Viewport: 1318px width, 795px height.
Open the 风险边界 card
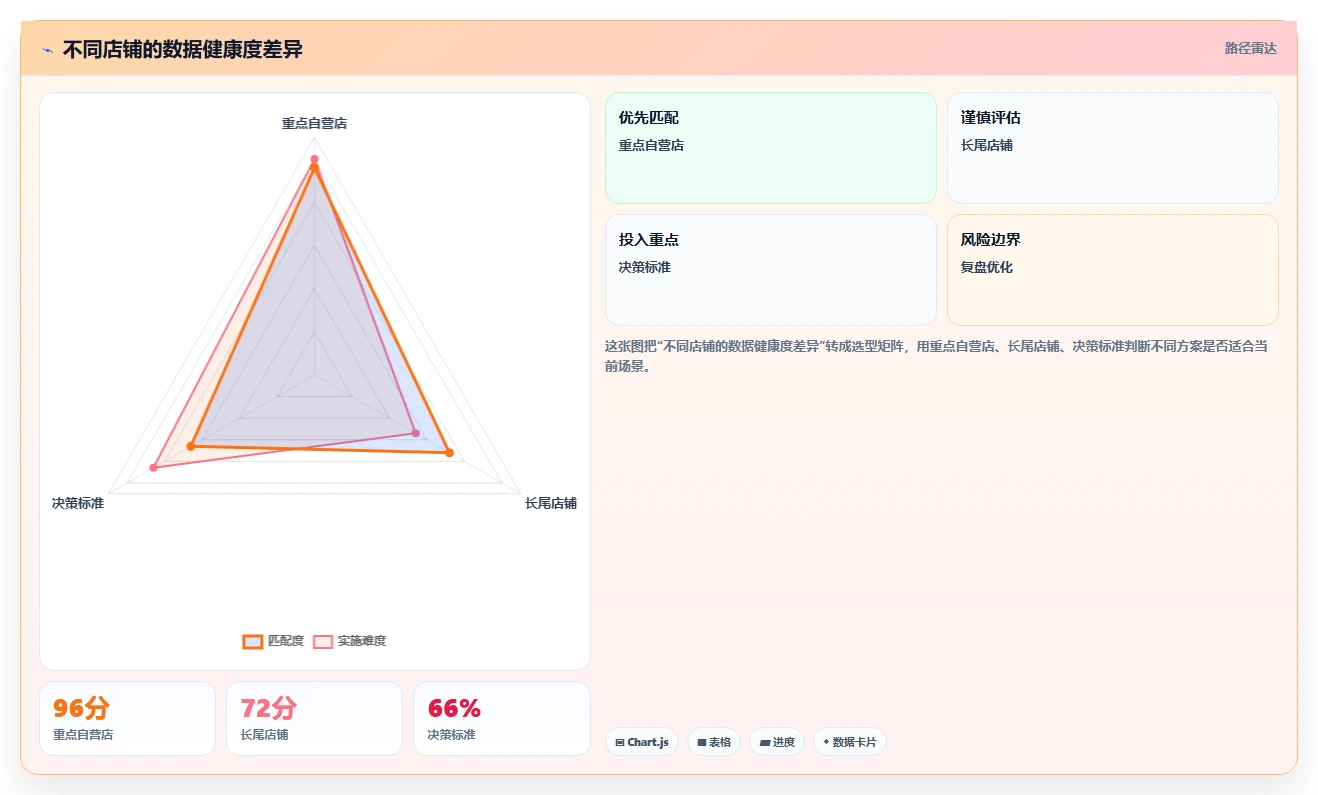(1113, 270)
